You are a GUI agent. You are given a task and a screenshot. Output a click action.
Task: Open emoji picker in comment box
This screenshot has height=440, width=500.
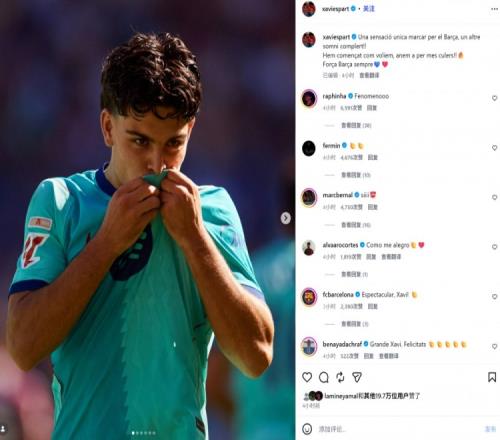[x=307, y=429]
